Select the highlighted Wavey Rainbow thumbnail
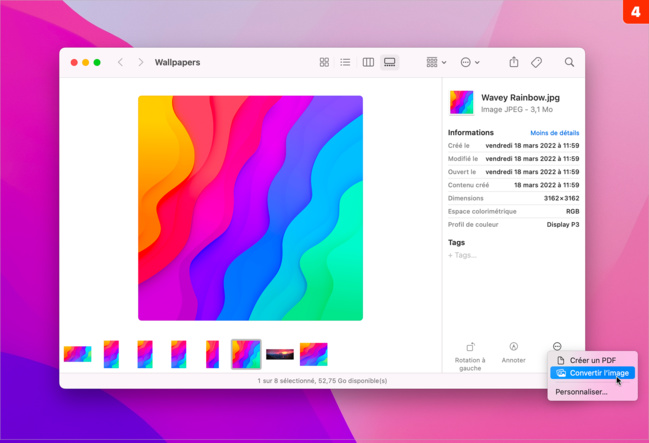649x443 pixels. (246, 354)
